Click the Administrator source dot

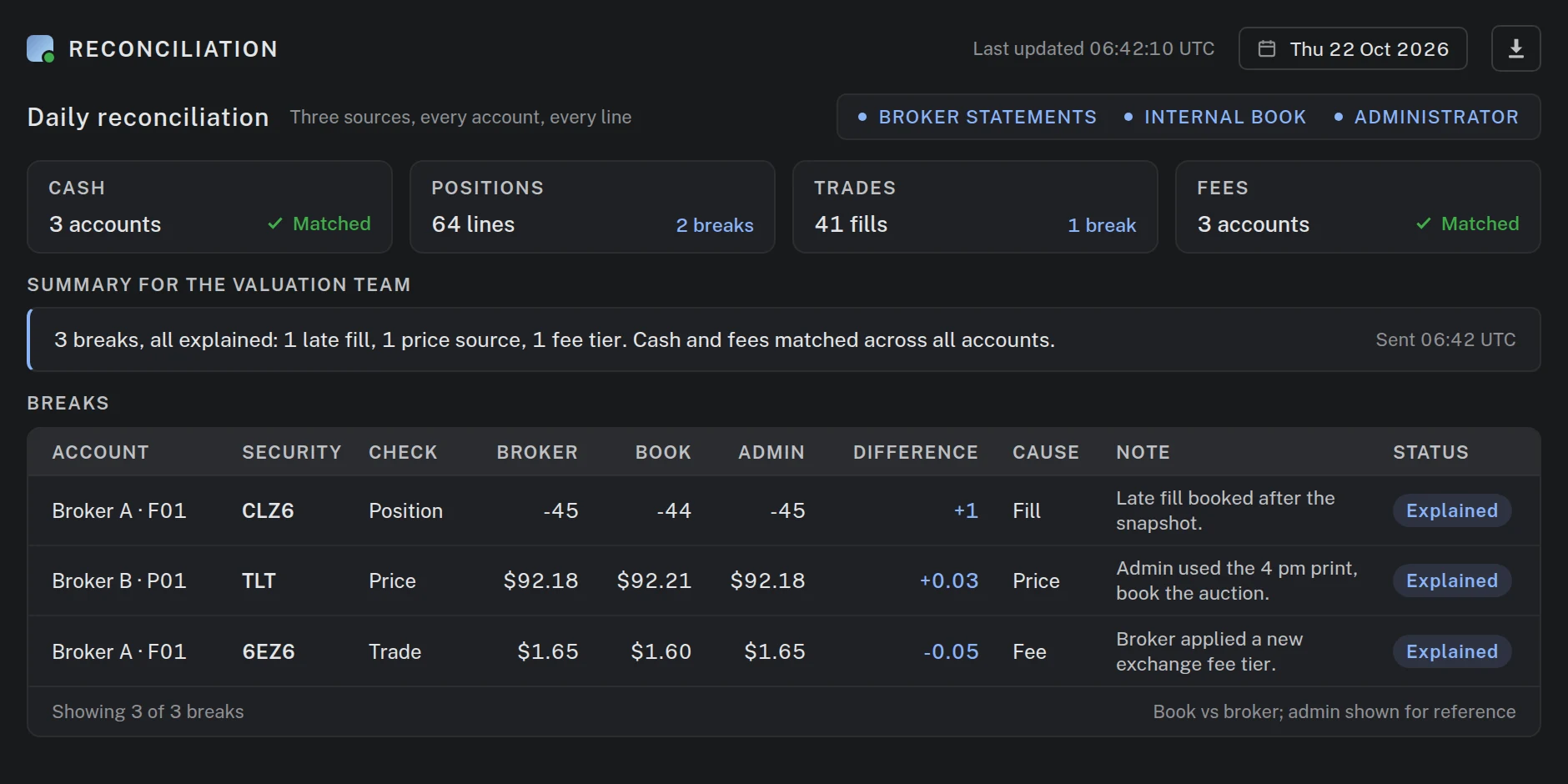pos(1339,117)
